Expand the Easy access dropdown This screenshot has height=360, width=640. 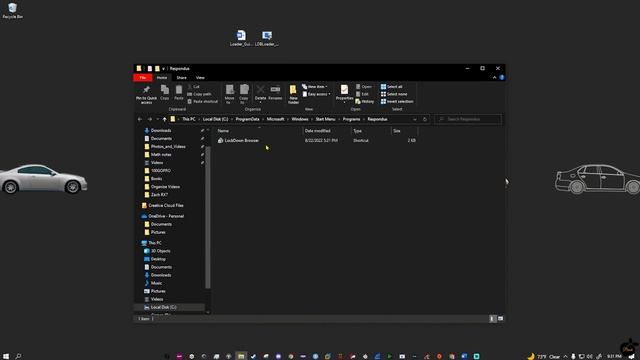tap(316, 94)
